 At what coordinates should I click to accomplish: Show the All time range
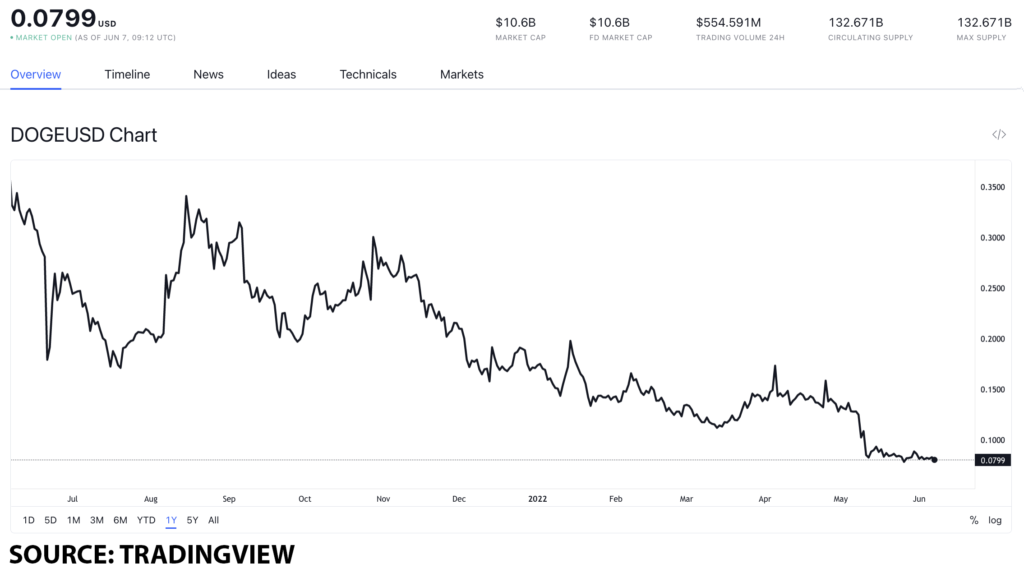pos(214,520)
